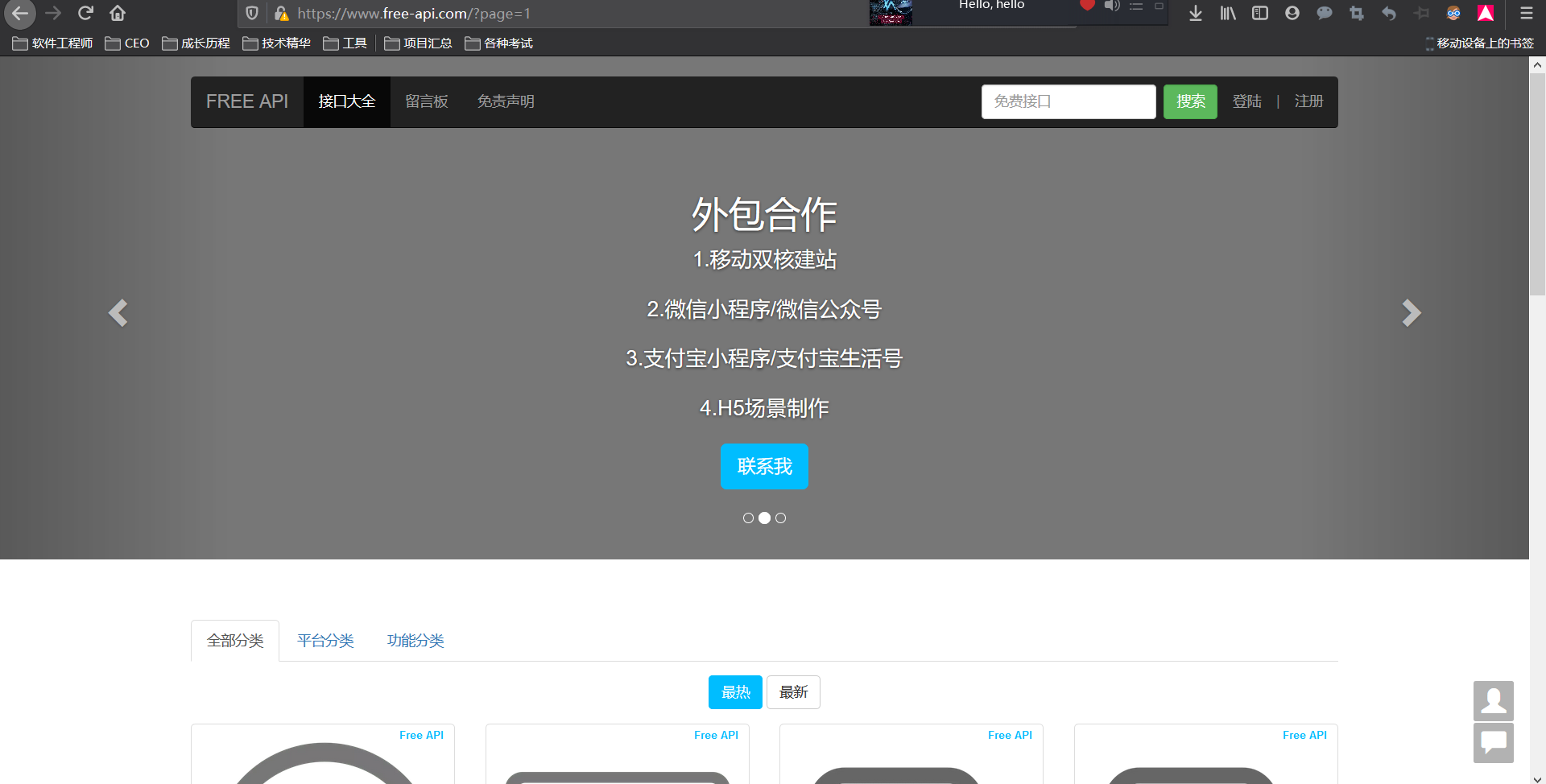Open the 成长历程 bookmarks folder
Viewport: 1546px width, 784px height.
[x=196, y=43]
